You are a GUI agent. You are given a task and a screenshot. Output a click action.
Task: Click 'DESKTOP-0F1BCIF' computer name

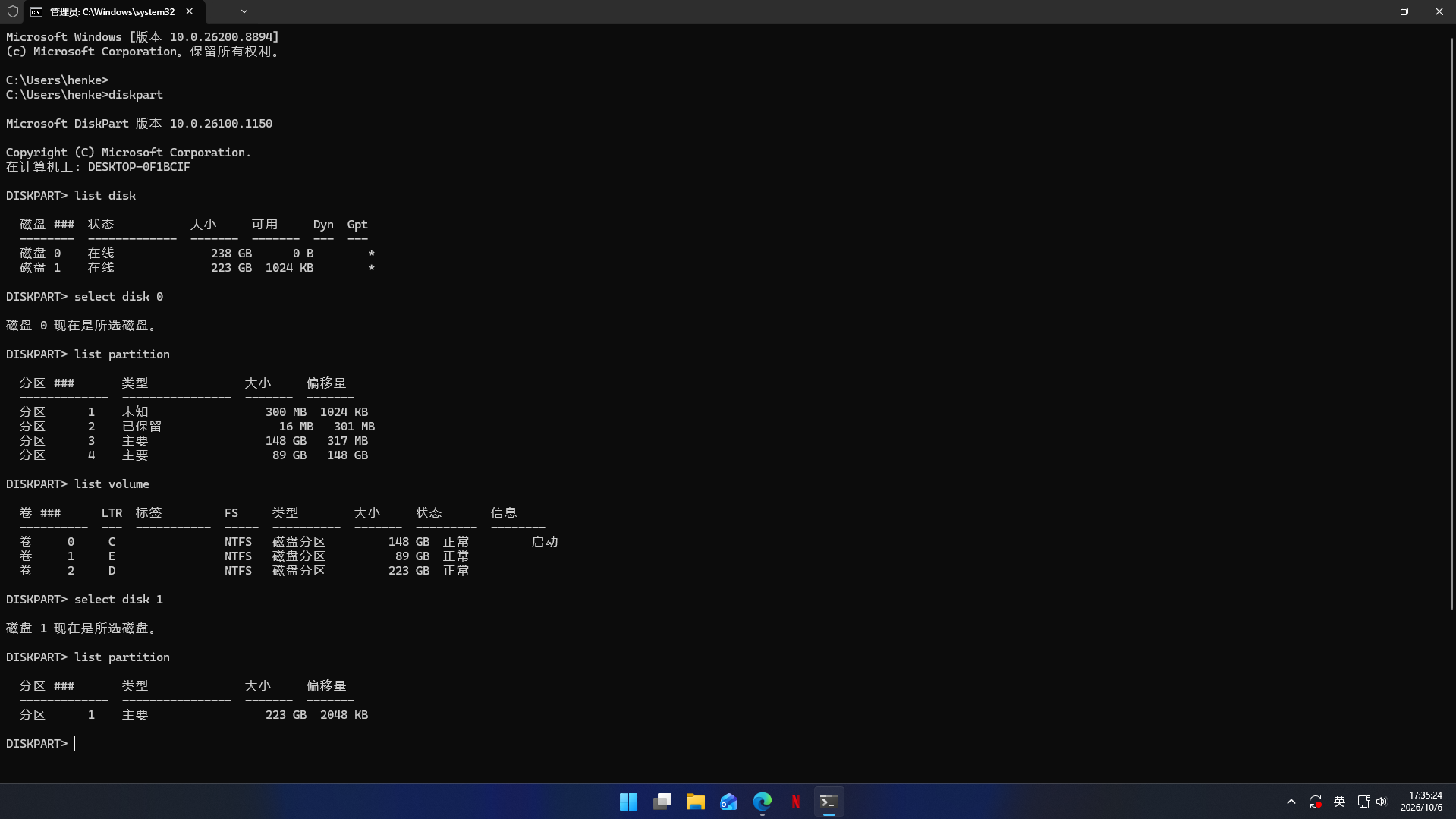pos(139,167)
